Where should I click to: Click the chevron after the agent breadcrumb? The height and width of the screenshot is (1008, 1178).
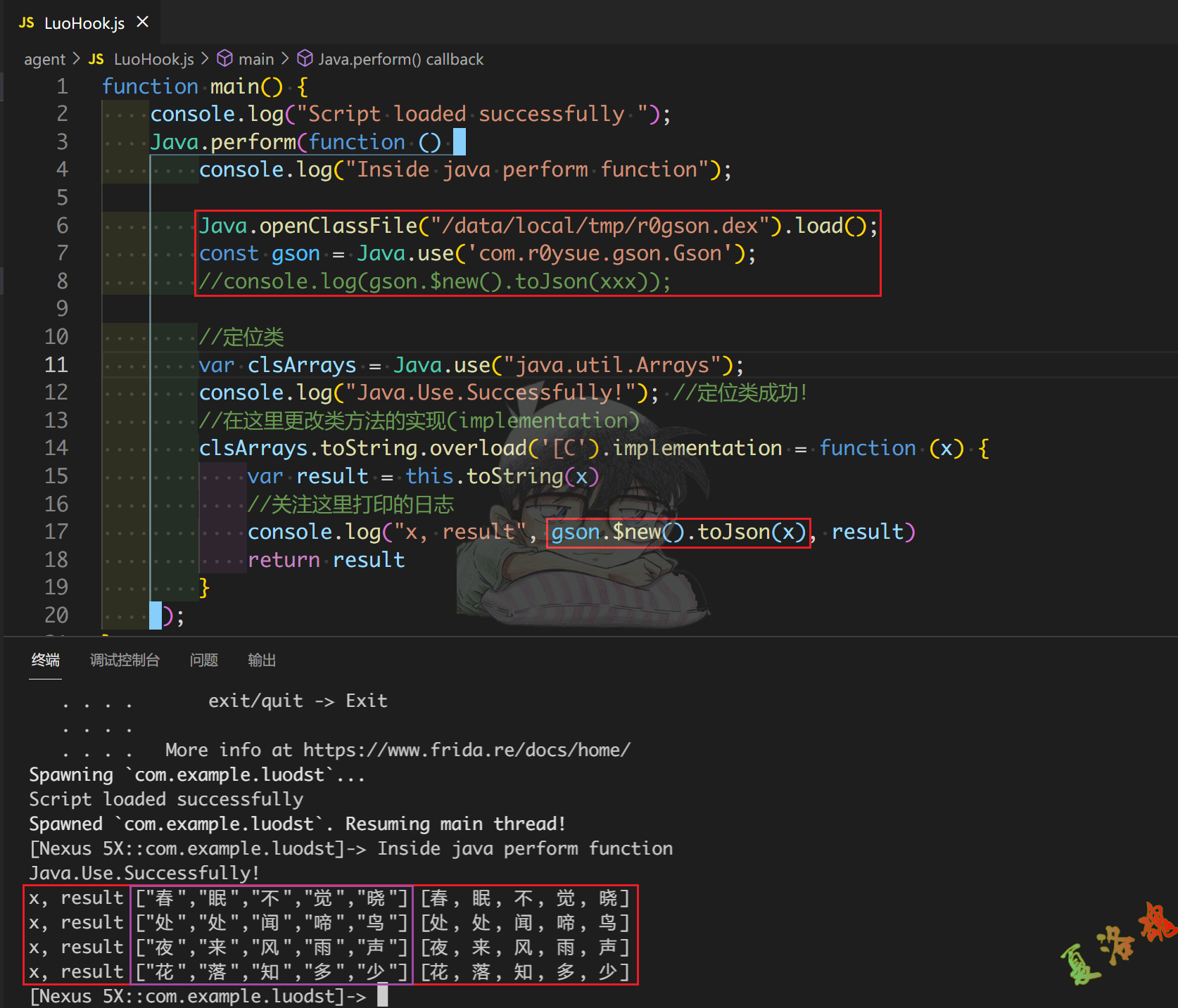coord(76,59)
